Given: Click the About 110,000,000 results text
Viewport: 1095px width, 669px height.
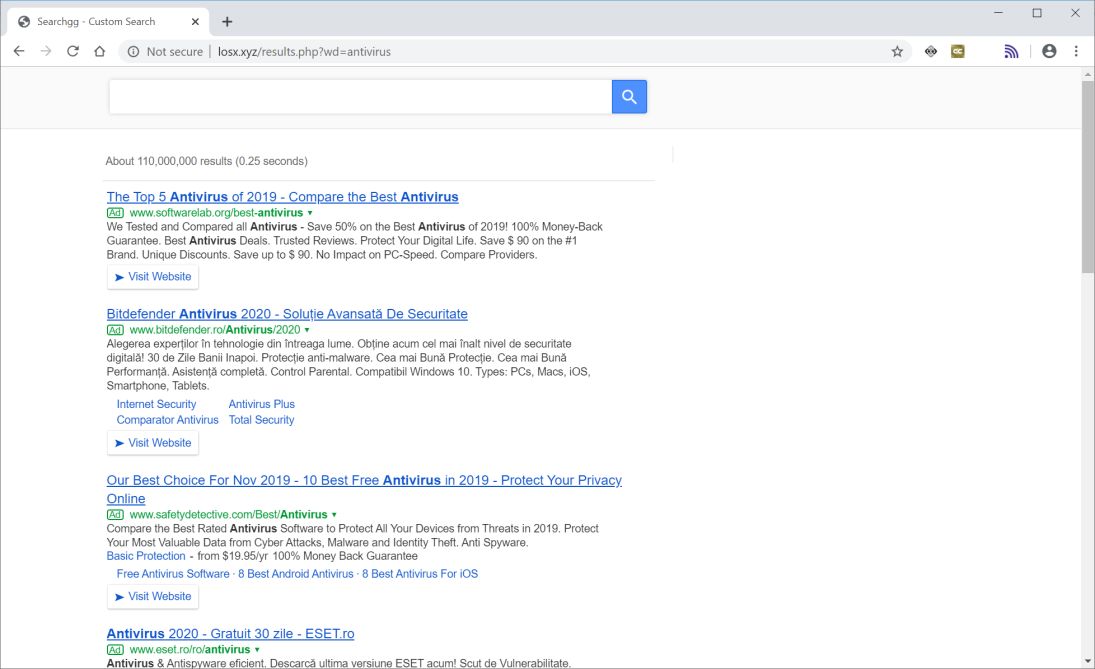Looking at the screenshot, I should pos(207,161).
